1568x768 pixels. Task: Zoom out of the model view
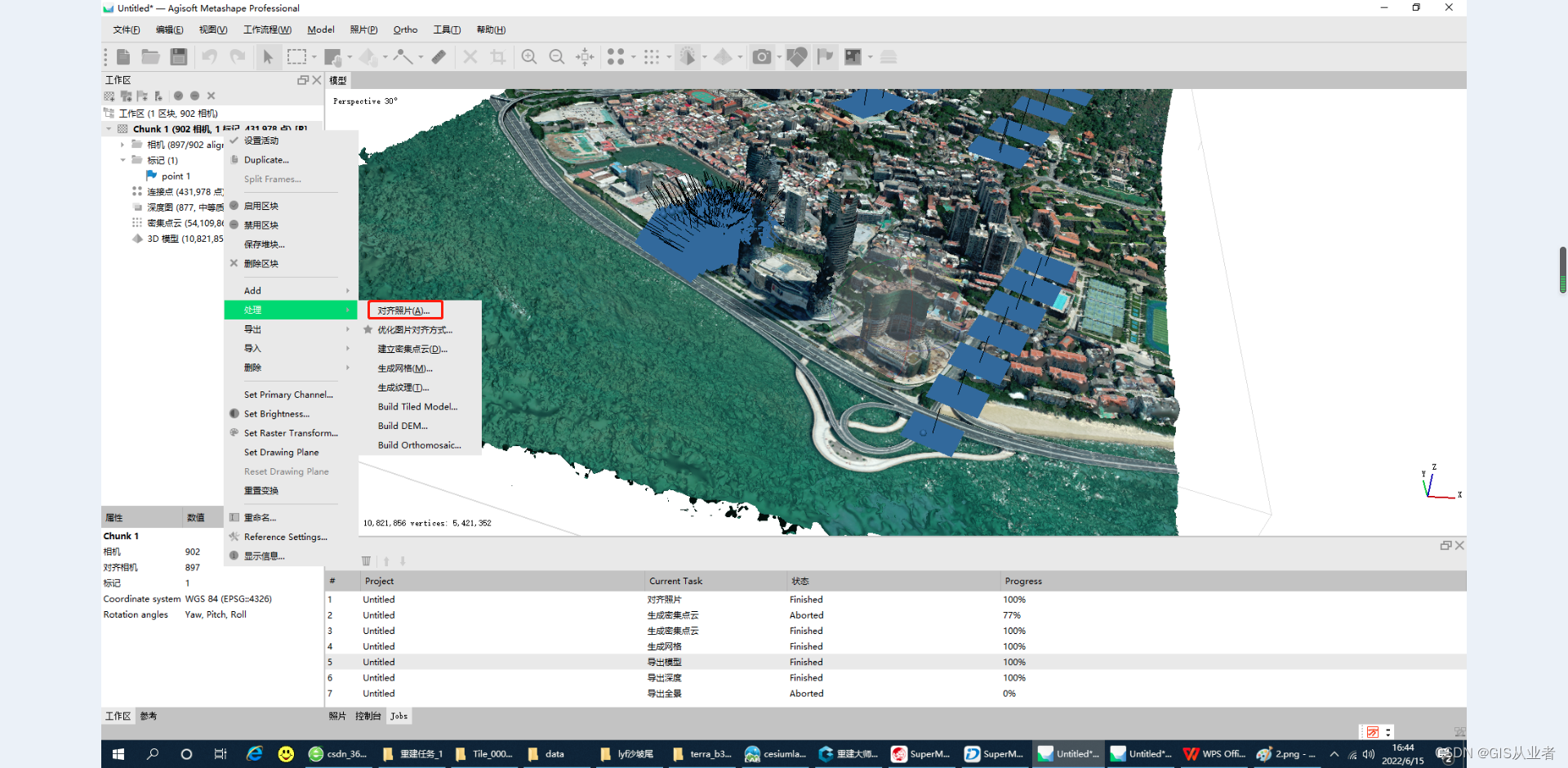click(x=556, y=56)
